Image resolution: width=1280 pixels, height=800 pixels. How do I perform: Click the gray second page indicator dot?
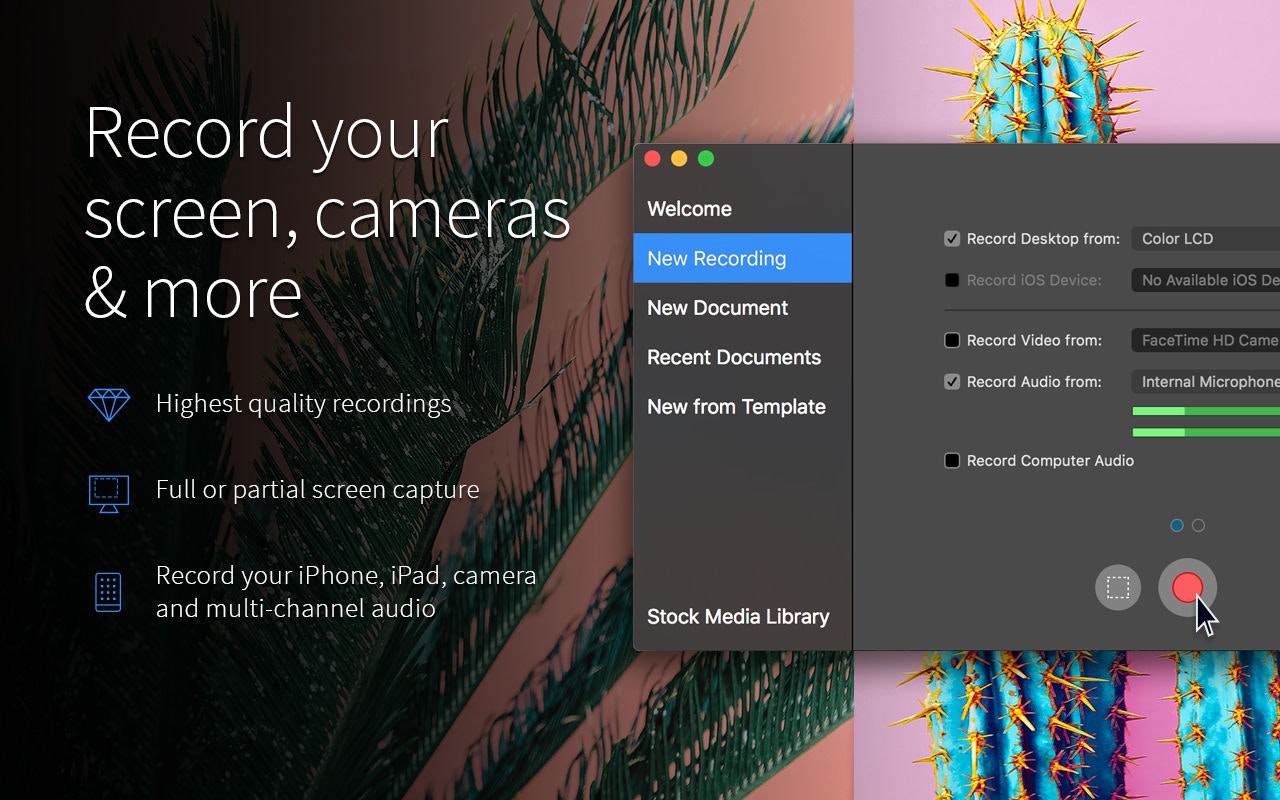pos(1198,524)
